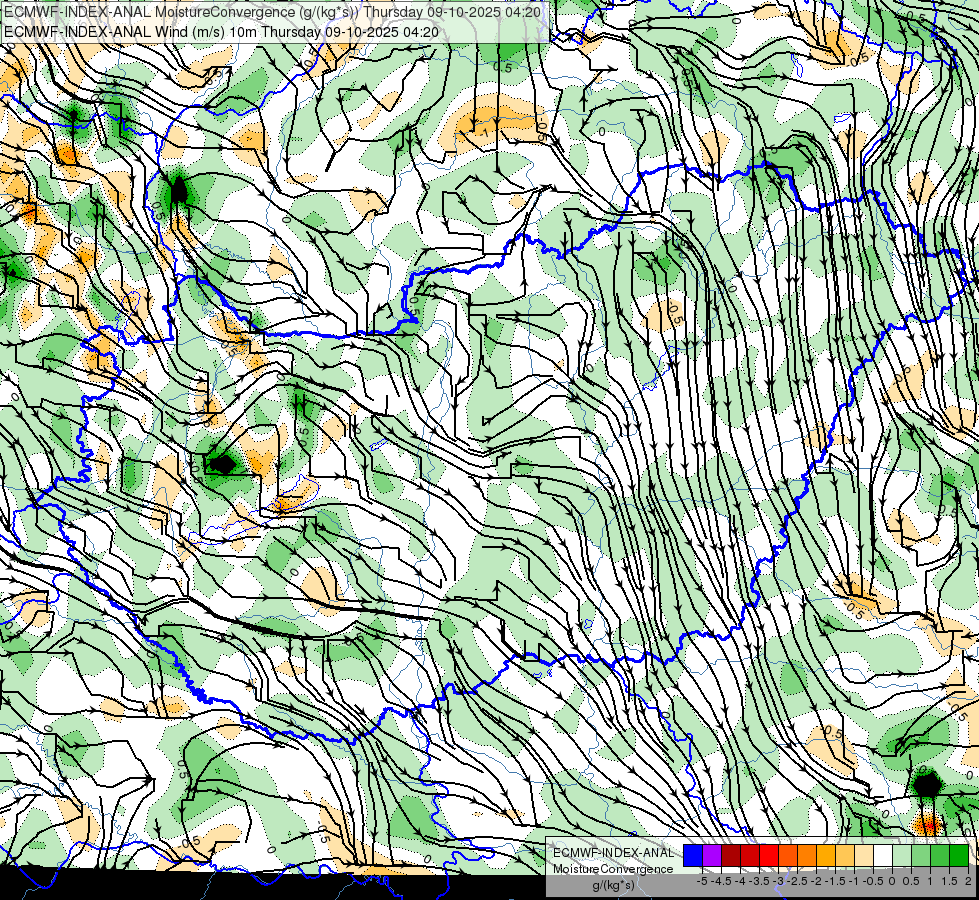Click the dark red legend swatch

tap(731, 856)
